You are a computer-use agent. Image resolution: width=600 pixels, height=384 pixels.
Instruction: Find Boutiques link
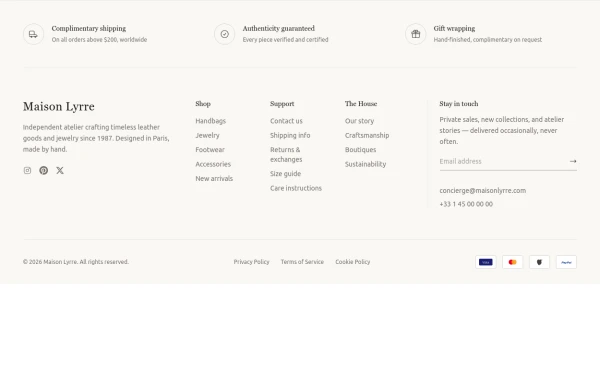(x=360, y=150)
